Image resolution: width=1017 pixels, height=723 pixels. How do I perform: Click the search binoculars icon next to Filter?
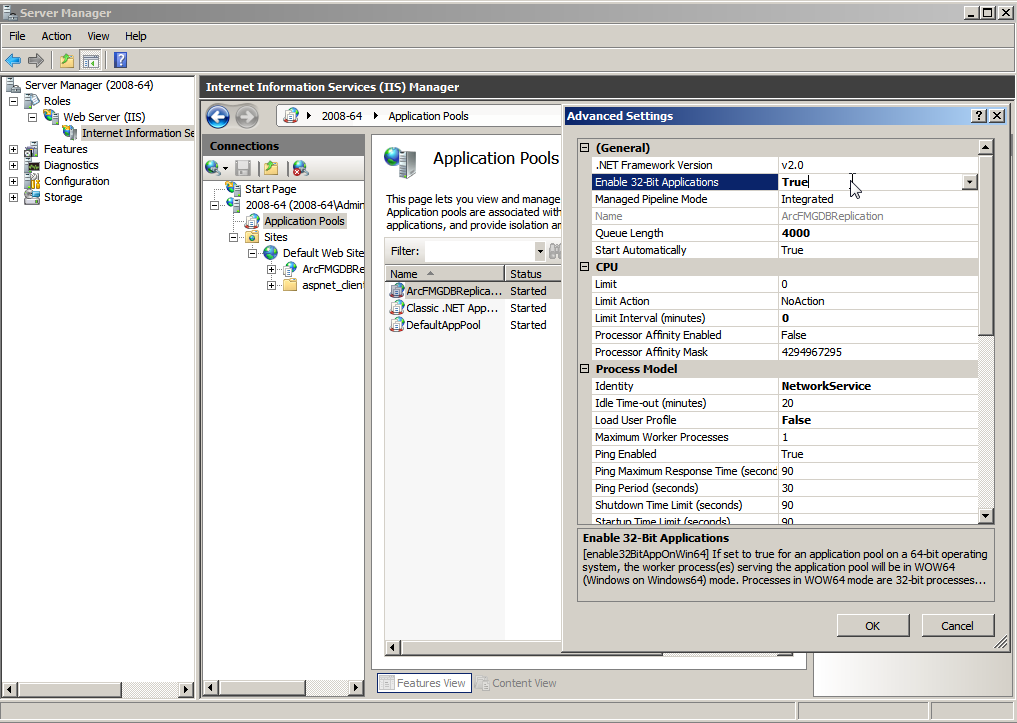pyautogui.click(x=555, y=250)
